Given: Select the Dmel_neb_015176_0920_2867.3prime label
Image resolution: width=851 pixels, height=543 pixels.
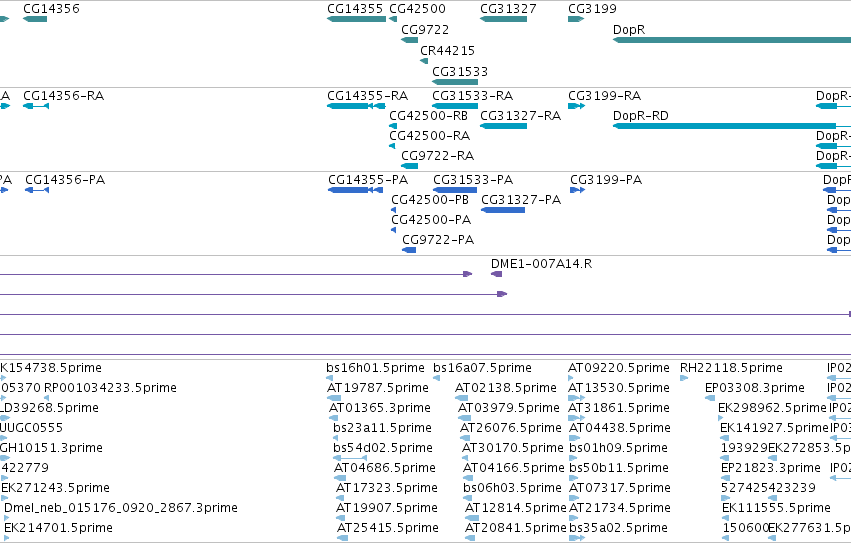Looking at the screenshot, I should click(x=120, y=508).
